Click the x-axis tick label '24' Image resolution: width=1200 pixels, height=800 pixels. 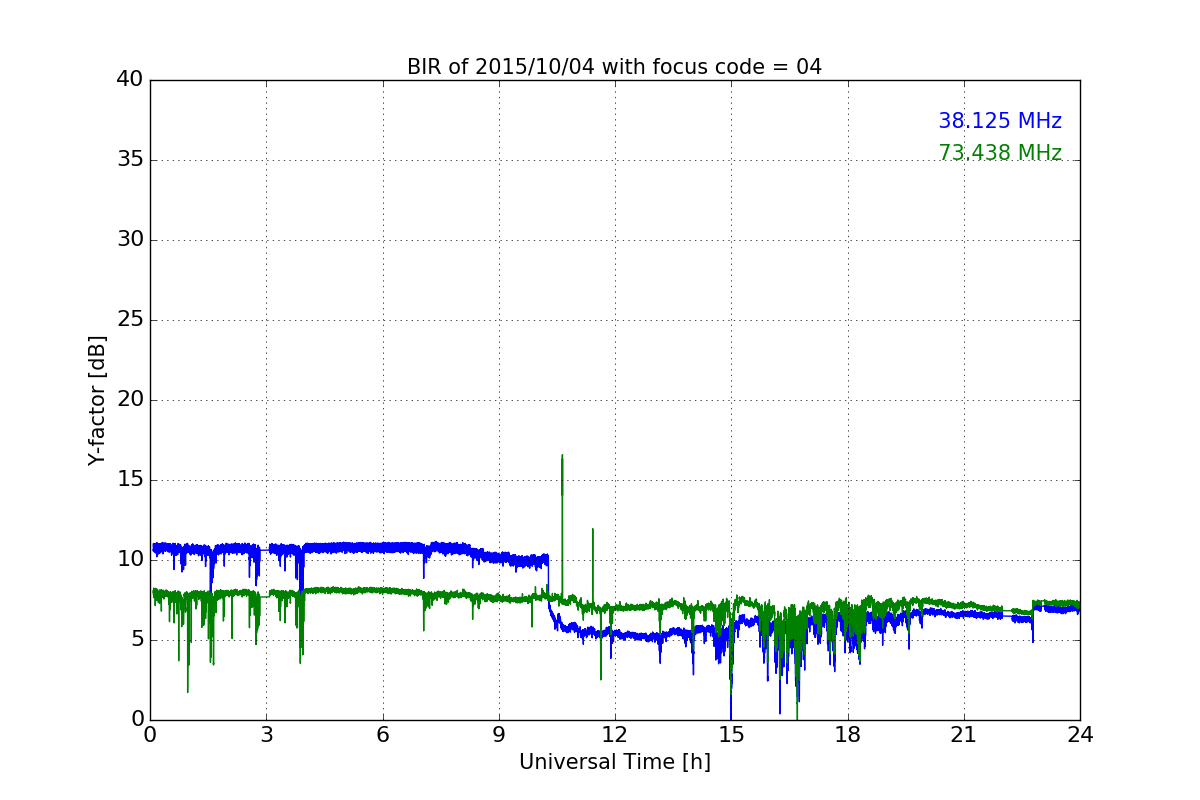tap(1080, 735)
